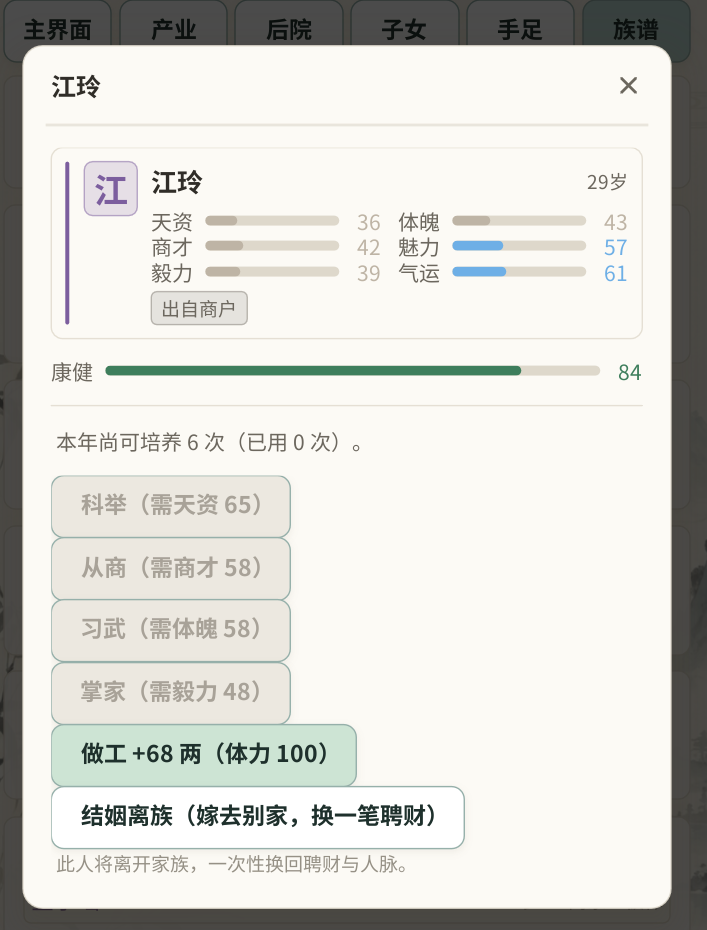Viewport: 707px width, 930px height.
Task: Choose 科举（需天资 65）option
Action: click(x=171, y=506)
